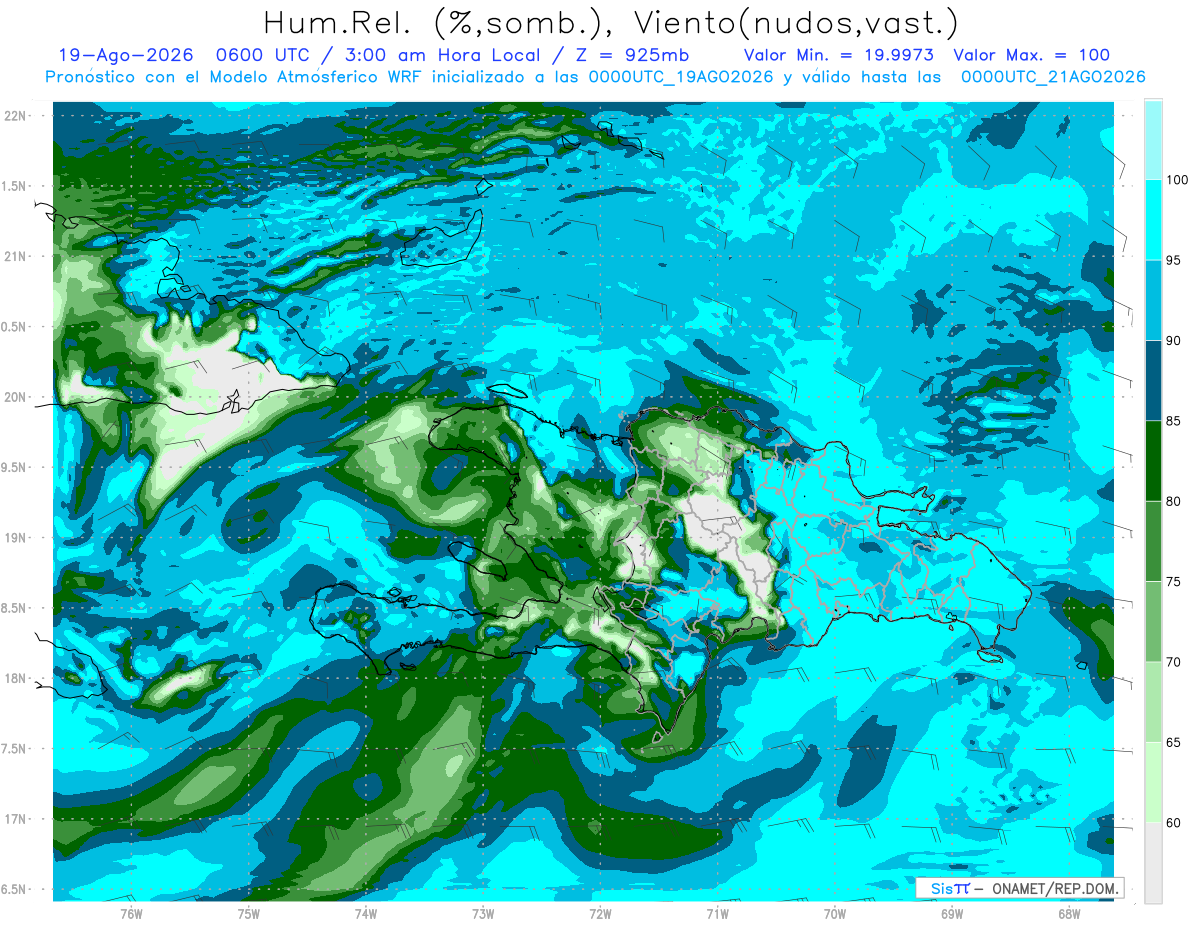Pick the green 70–75 colorbar segment

pyautogui.click(x=1153, y=622)
